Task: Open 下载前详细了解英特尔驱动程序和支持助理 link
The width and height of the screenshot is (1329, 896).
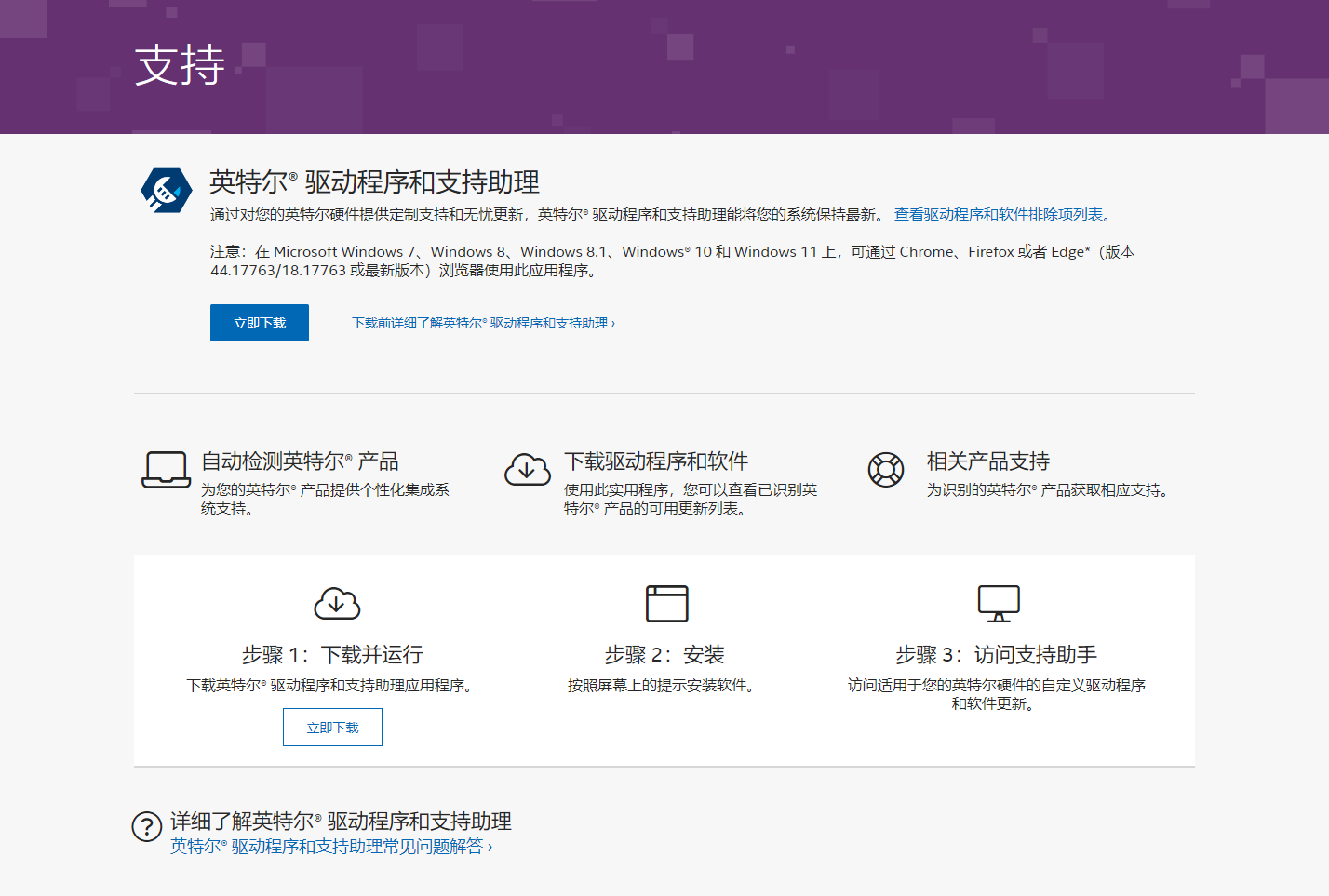Action: coord(483,322)
